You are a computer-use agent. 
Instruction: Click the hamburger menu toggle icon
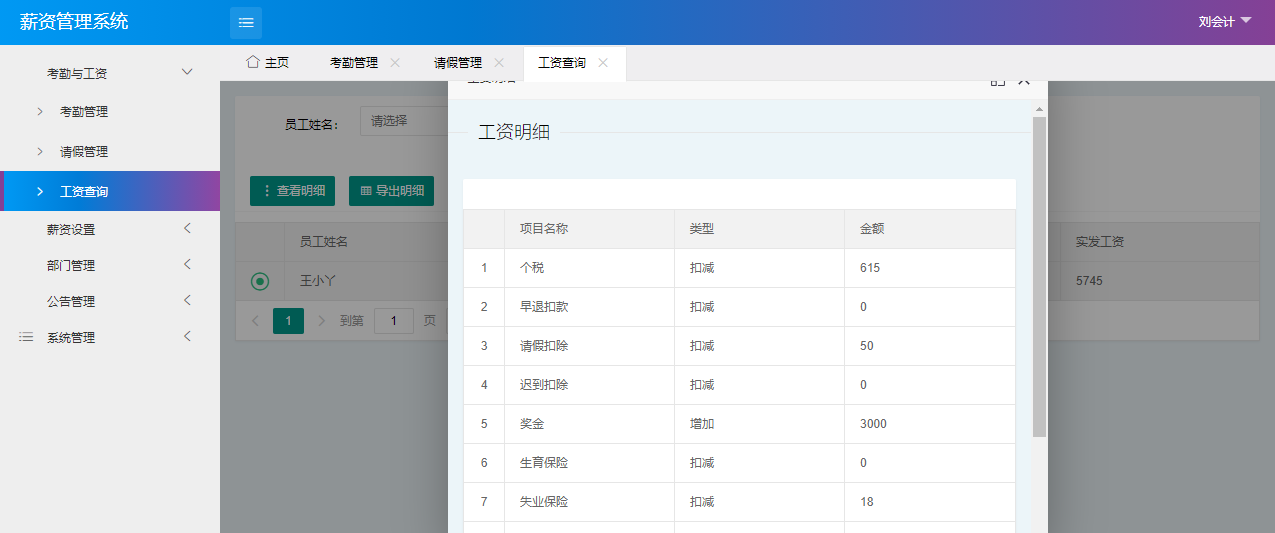coord(246,23)
